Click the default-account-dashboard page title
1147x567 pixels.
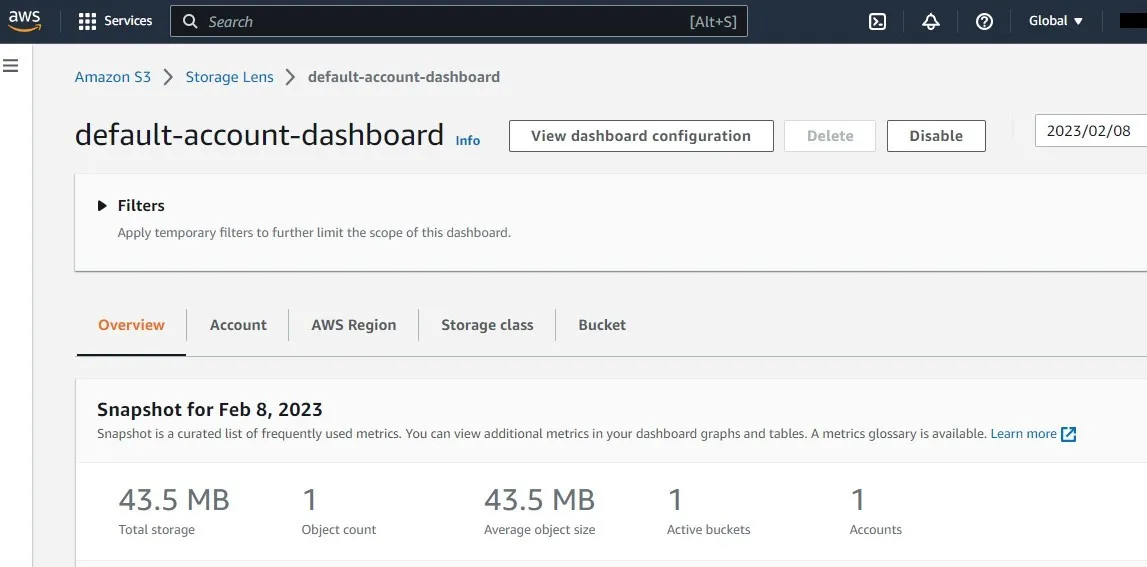259,135
